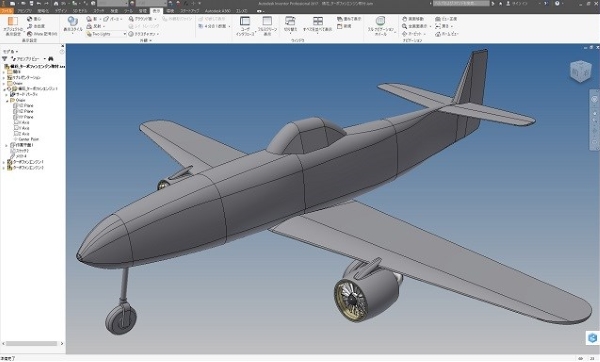Click the browser find binoculars icon
Image resolution: width=600 pixels, height=362 pixels.
pos(51,59)
